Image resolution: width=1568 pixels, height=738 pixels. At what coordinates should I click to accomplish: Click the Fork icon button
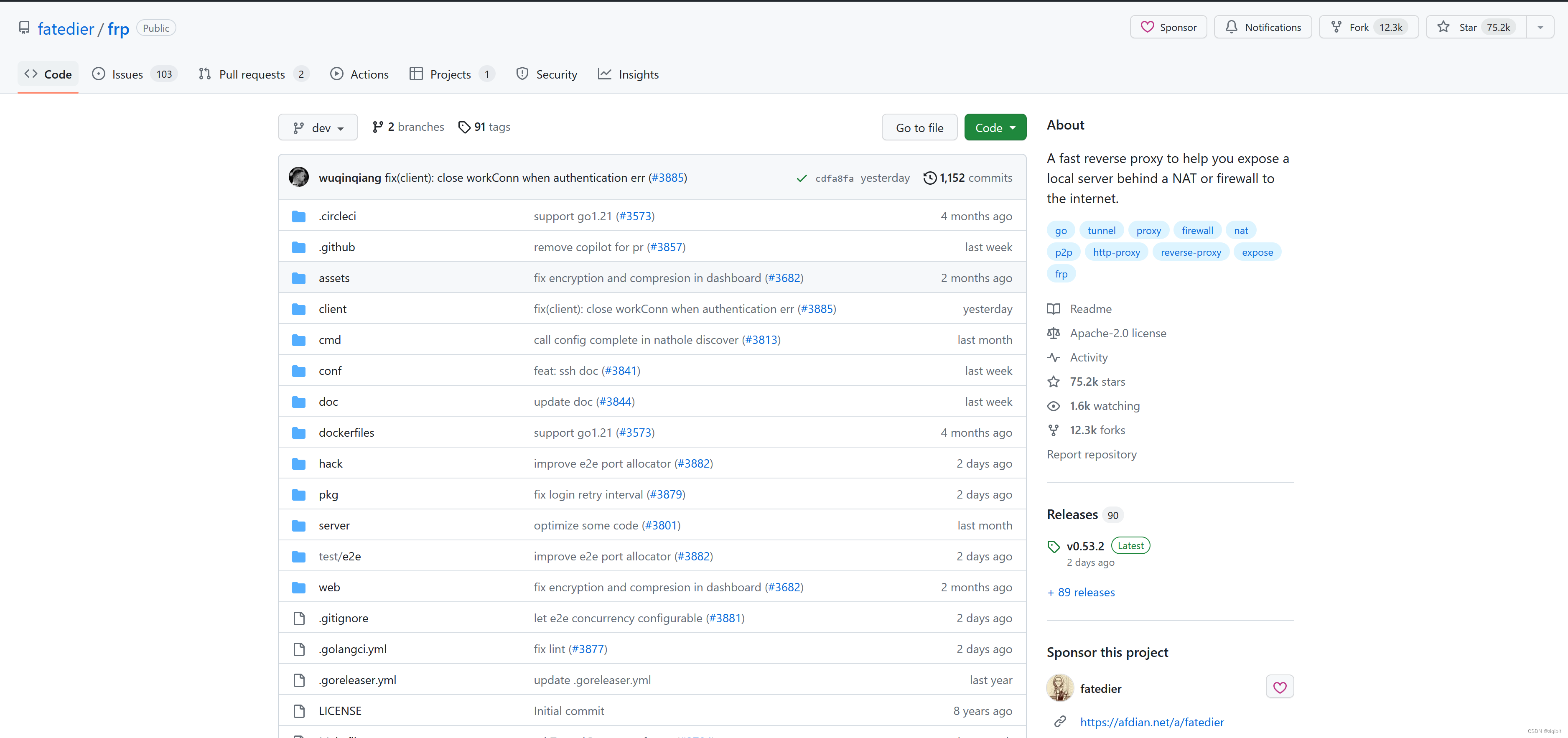(1336, 28)
